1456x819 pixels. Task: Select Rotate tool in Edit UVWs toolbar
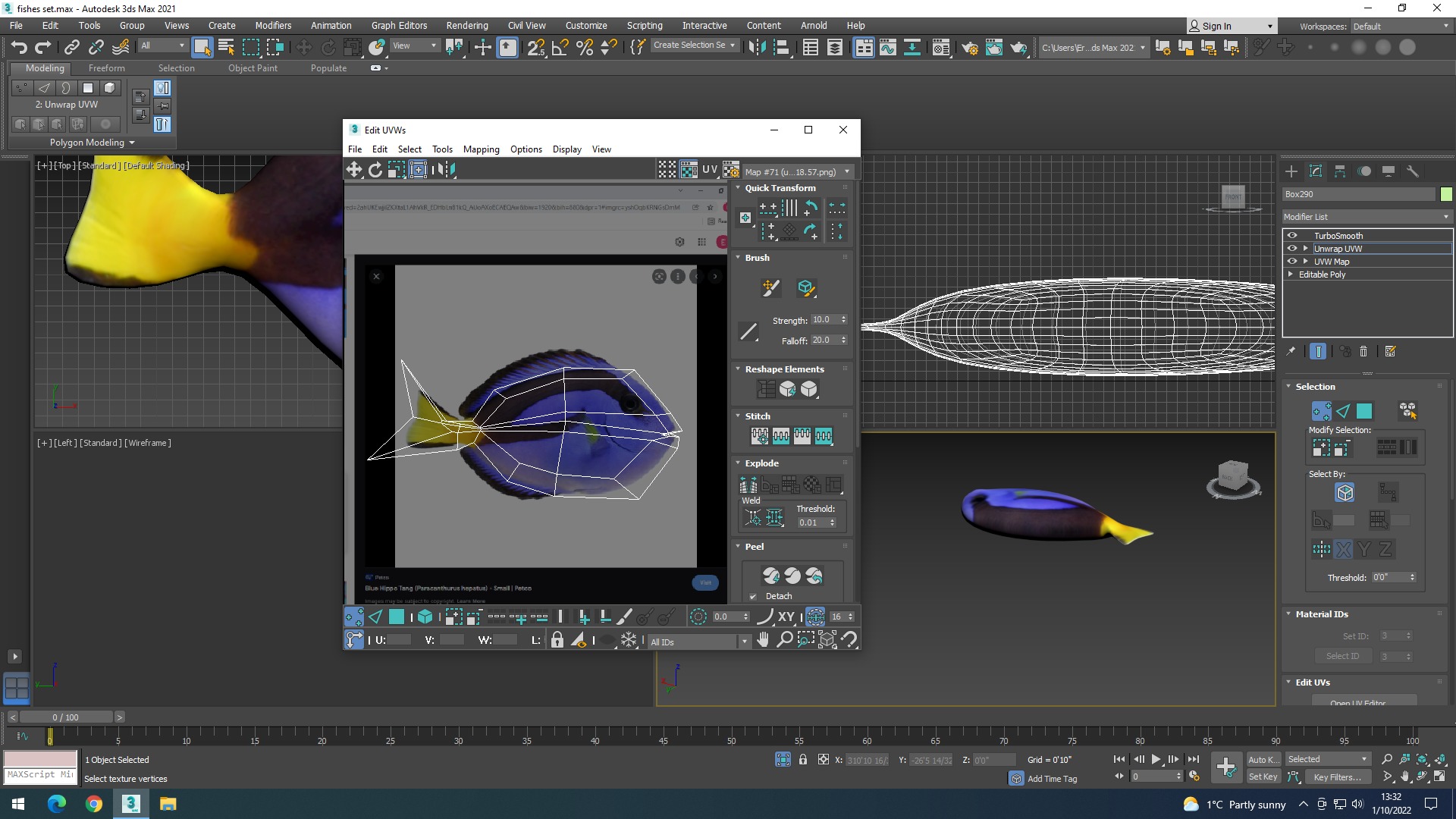click(x=375, y=170)
